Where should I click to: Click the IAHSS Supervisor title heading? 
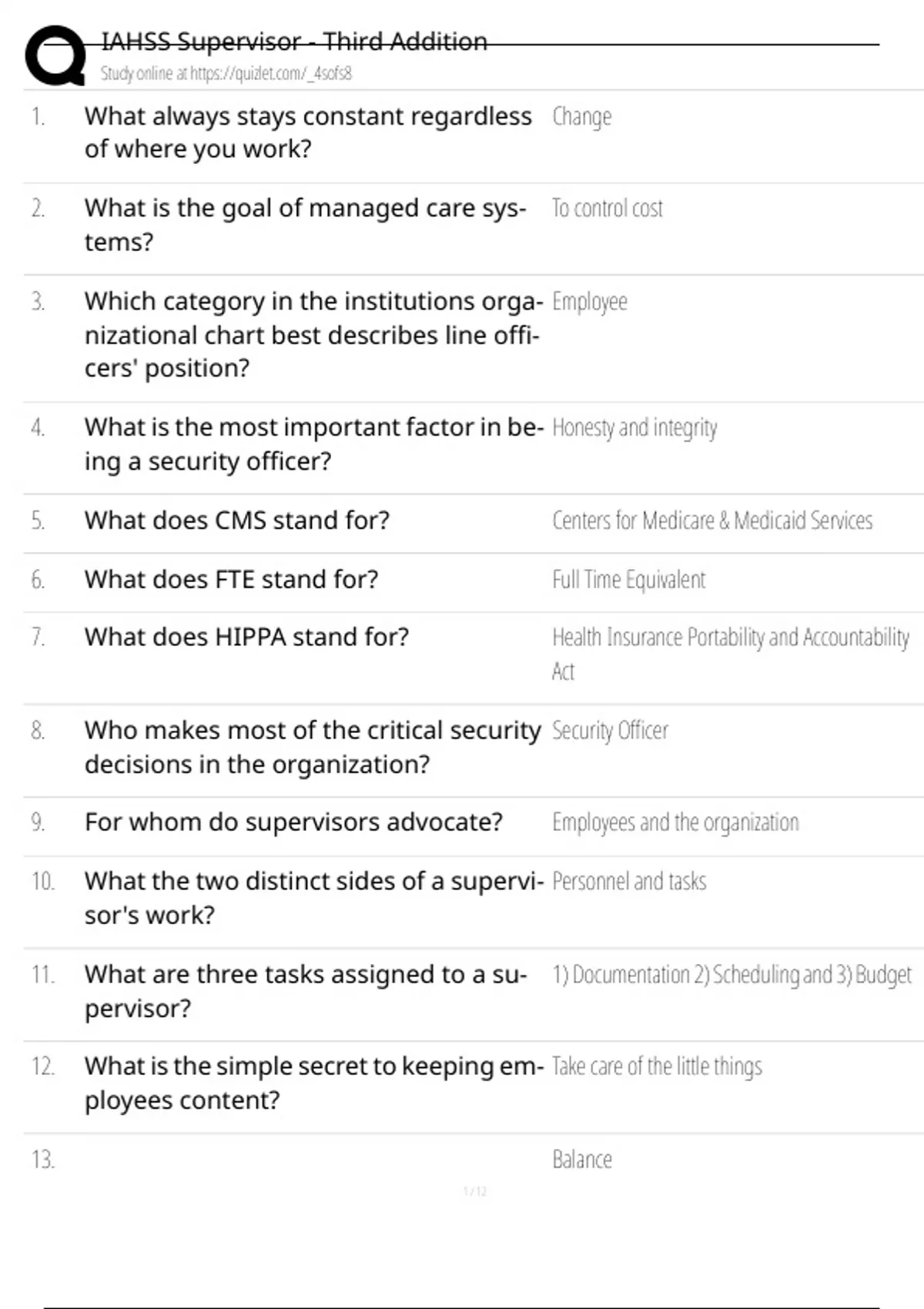click(x=294, y=42)
